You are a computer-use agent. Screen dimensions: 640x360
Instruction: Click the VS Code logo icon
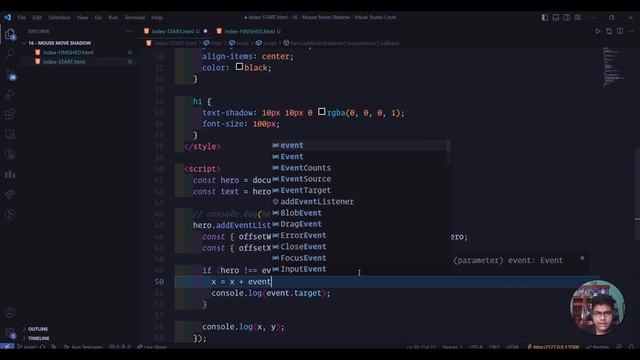click(x=8, y=18)
